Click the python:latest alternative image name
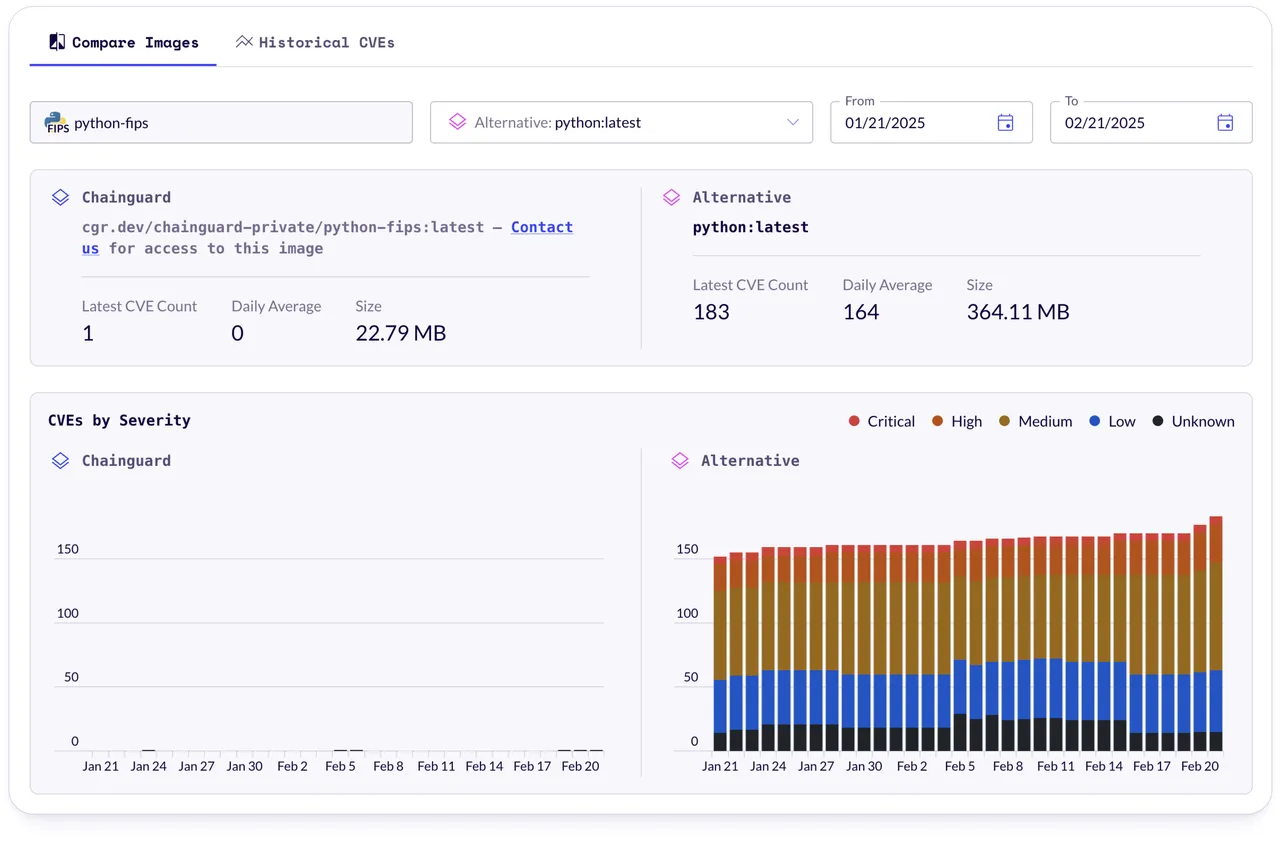This screenshot has height=844, width=1280. [x=750, y=227]
